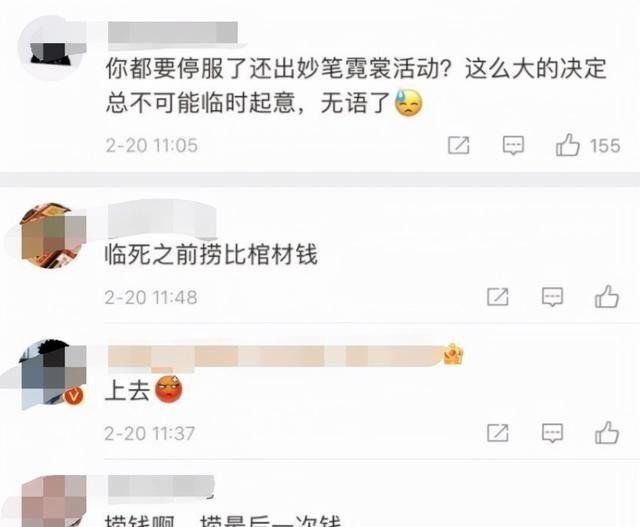Open the verified commenter's avatar with V badge
Image resolution: width=640 pixels, height=527 pixels.
(52, 374)
